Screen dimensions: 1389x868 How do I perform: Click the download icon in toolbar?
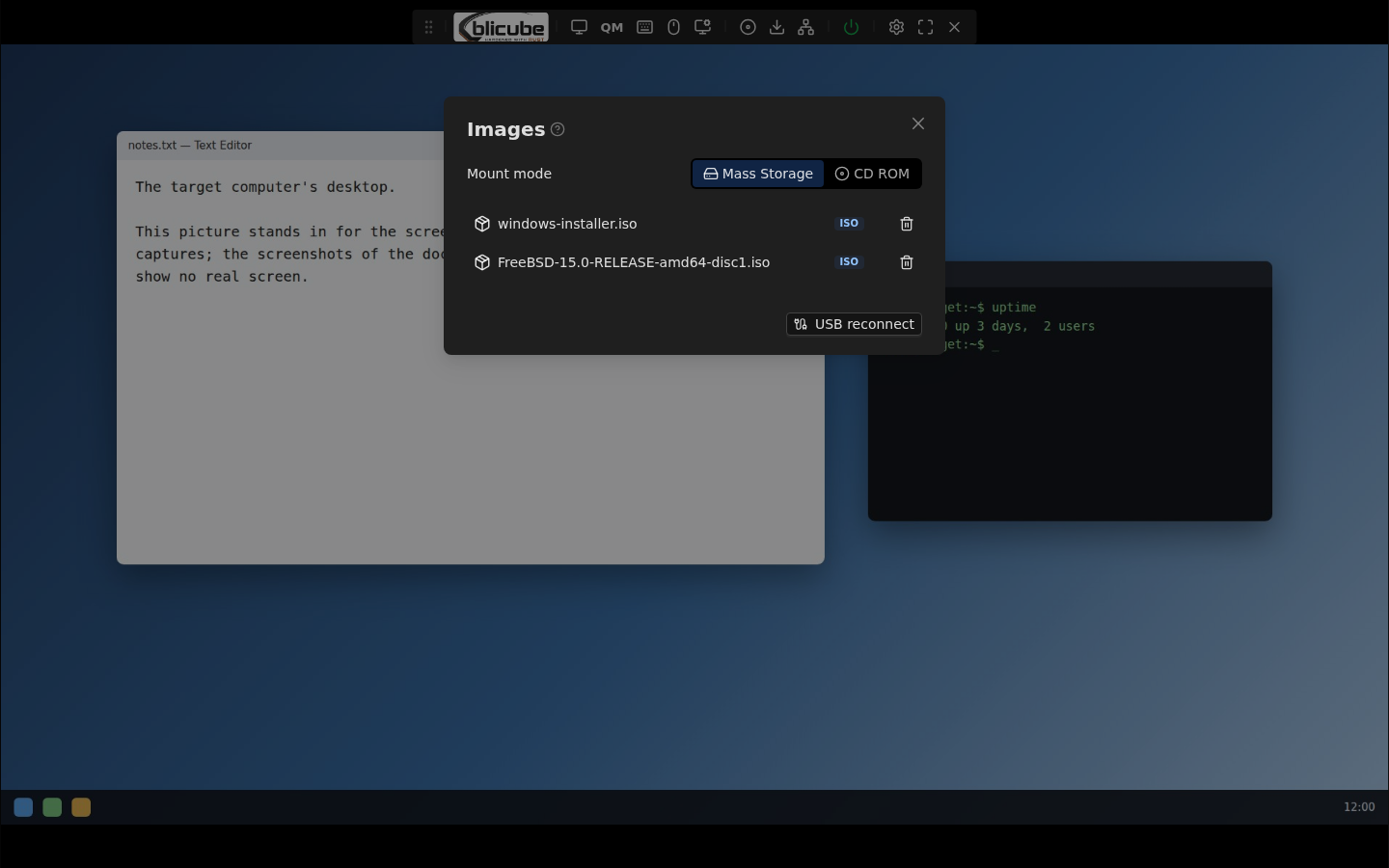(776, 27)
